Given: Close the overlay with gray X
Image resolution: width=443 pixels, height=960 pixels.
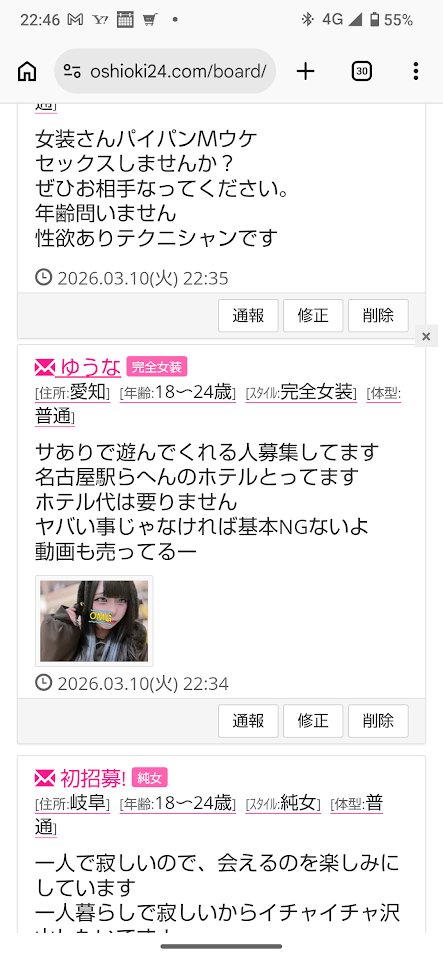Looking at the screenshot, I should [426, 336].
